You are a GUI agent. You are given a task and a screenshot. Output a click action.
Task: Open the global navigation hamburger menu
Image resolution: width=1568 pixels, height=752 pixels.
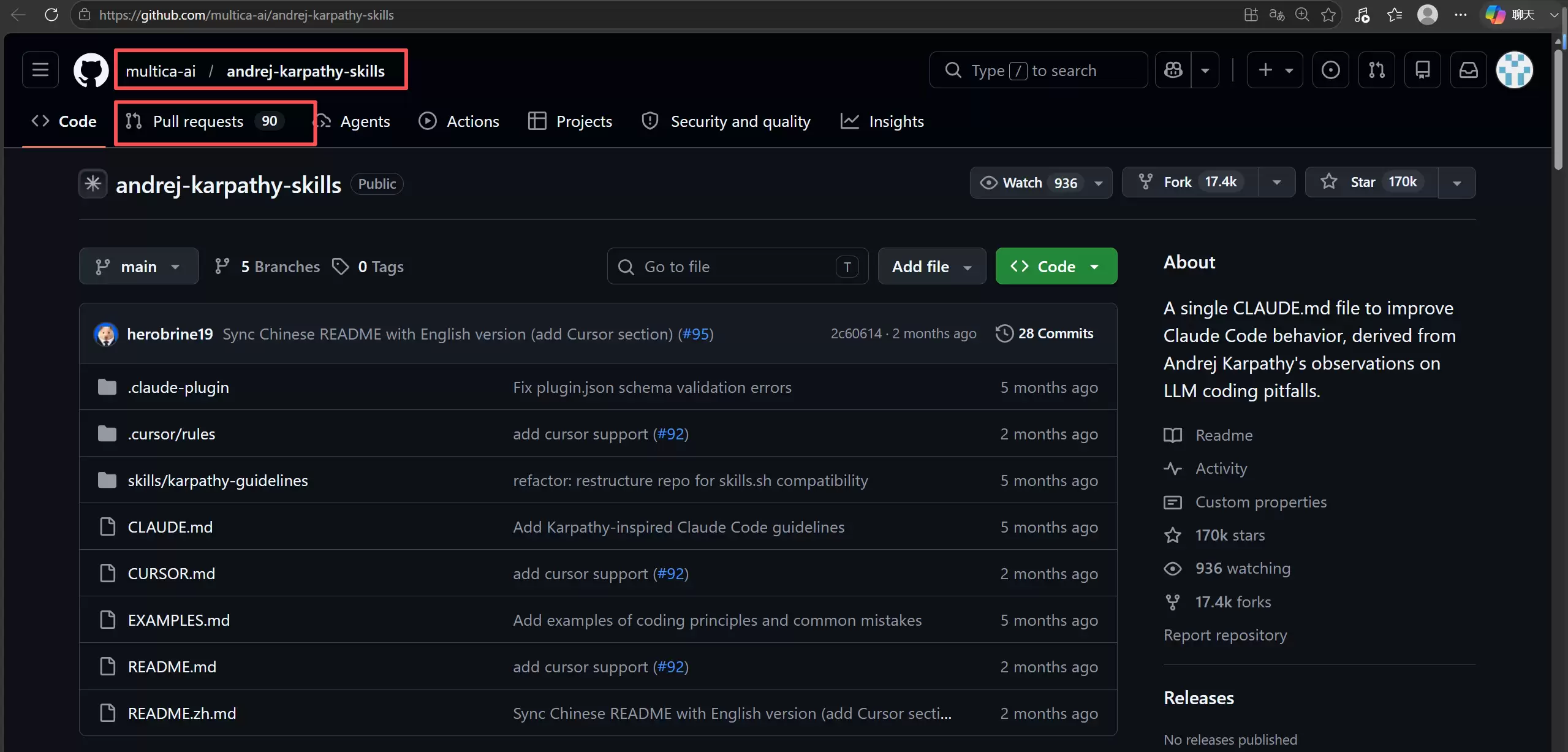40,70
